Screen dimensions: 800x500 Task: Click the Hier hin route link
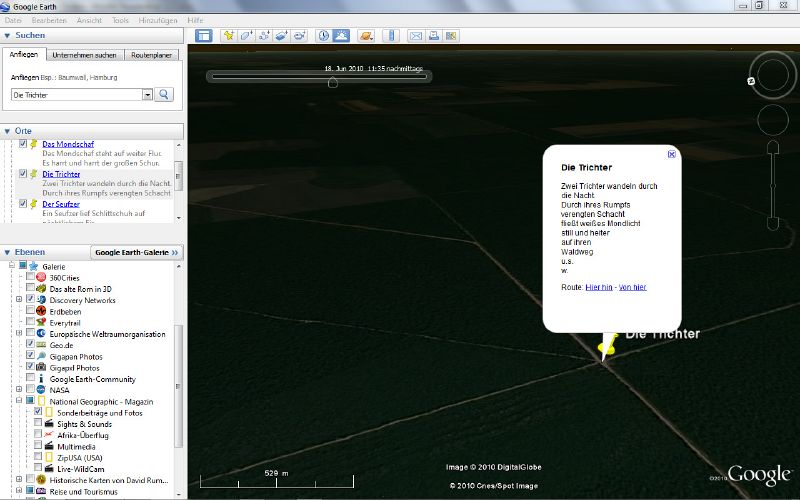click(x=598, y=287)
